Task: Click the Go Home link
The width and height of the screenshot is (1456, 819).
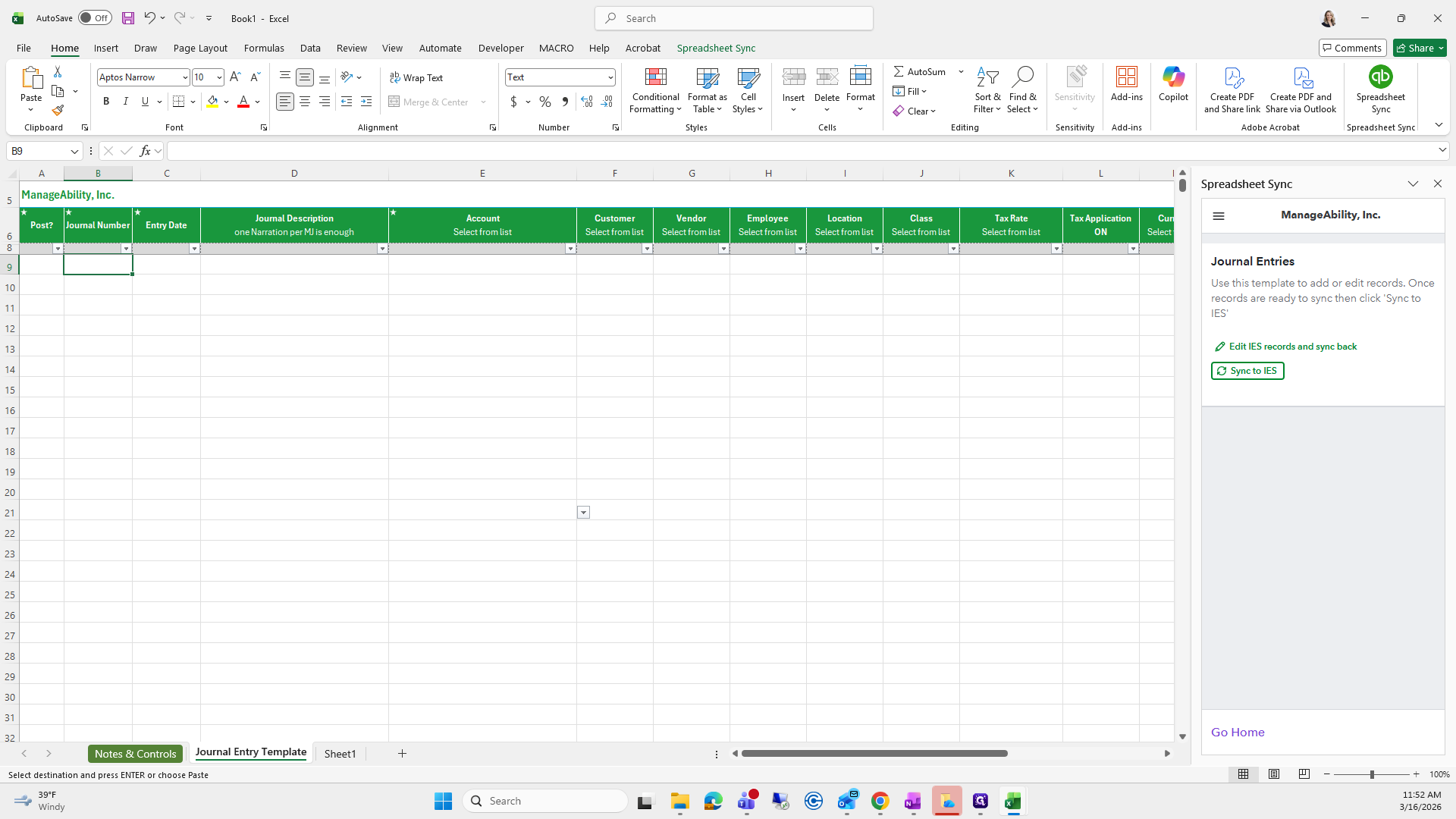Action: pyautogui.click(x=1237, y=733)
